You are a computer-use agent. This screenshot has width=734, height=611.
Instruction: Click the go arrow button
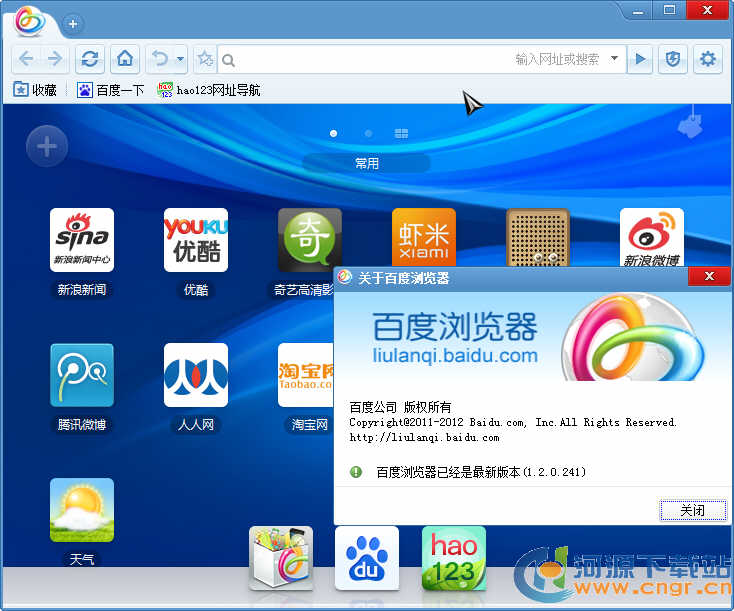click(640, 59)
